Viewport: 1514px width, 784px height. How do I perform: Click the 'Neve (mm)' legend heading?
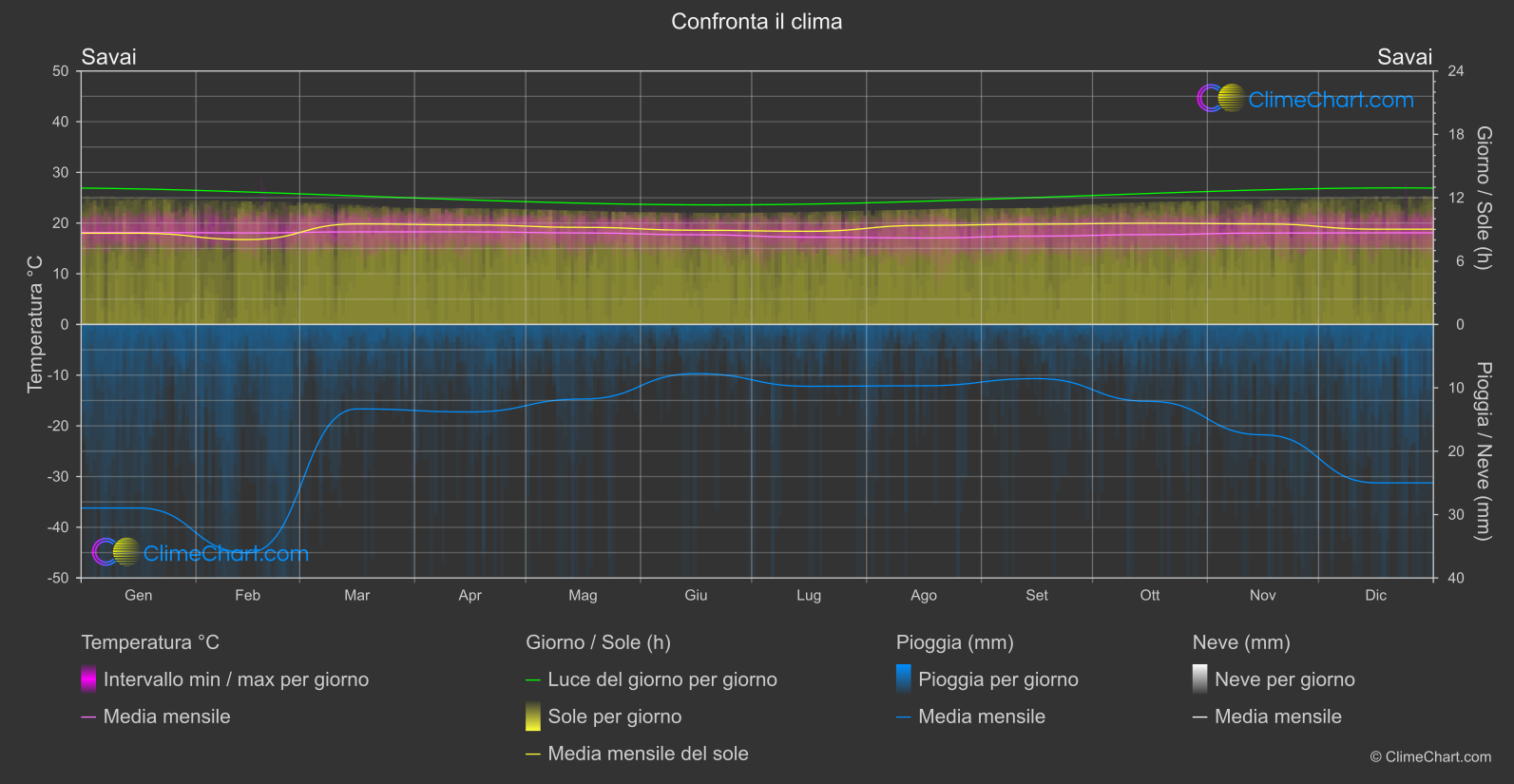1241,642
